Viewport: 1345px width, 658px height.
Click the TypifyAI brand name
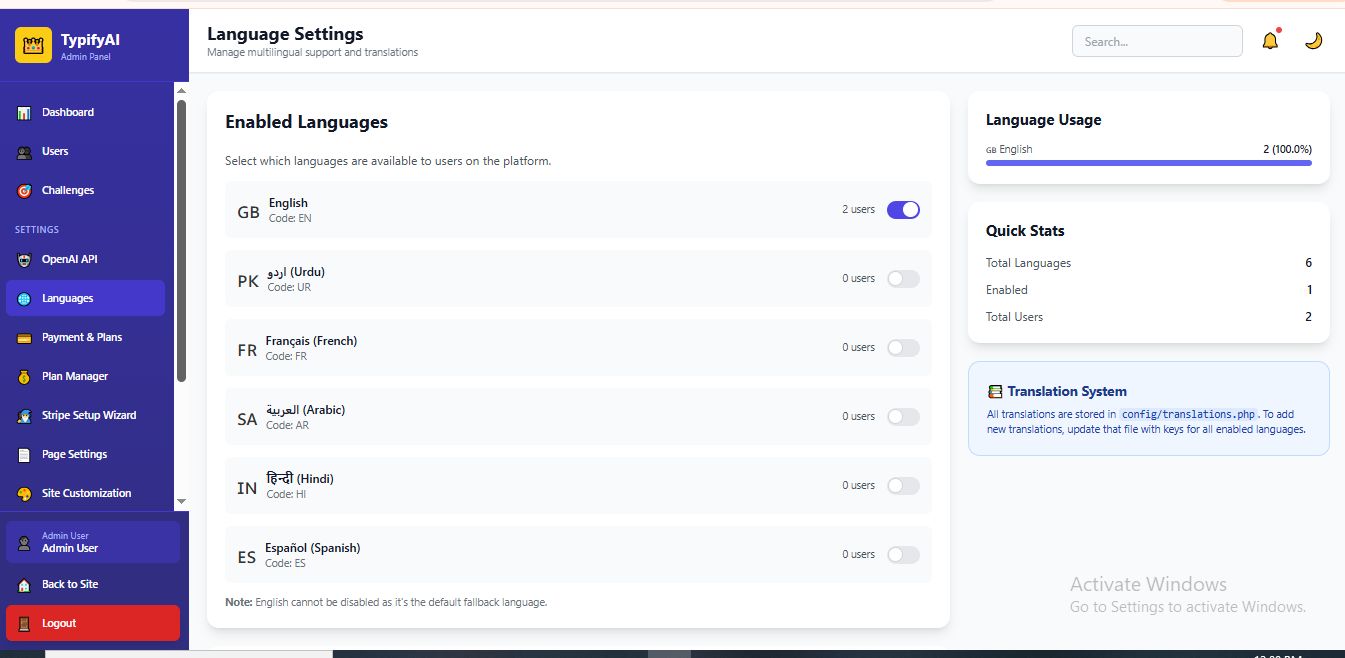[90, 40]
